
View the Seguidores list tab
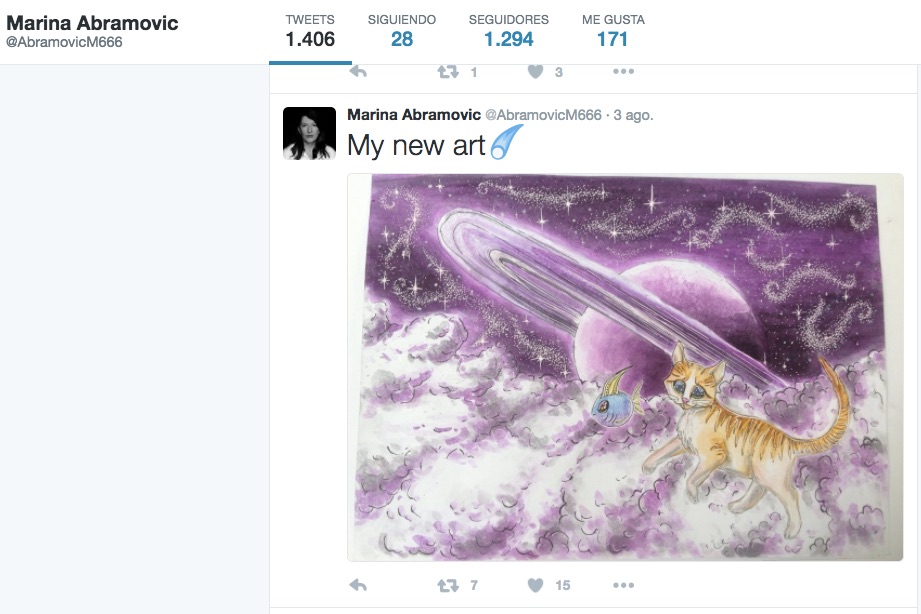tap(508, 31)
